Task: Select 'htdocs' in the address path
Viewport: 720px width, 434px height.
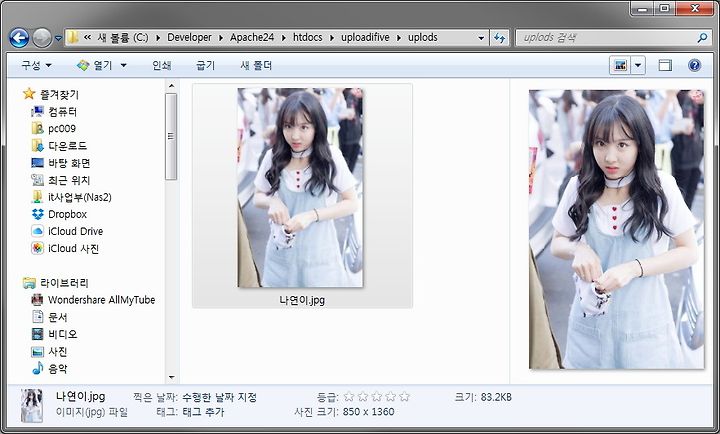Action: (x=308, y=37)
